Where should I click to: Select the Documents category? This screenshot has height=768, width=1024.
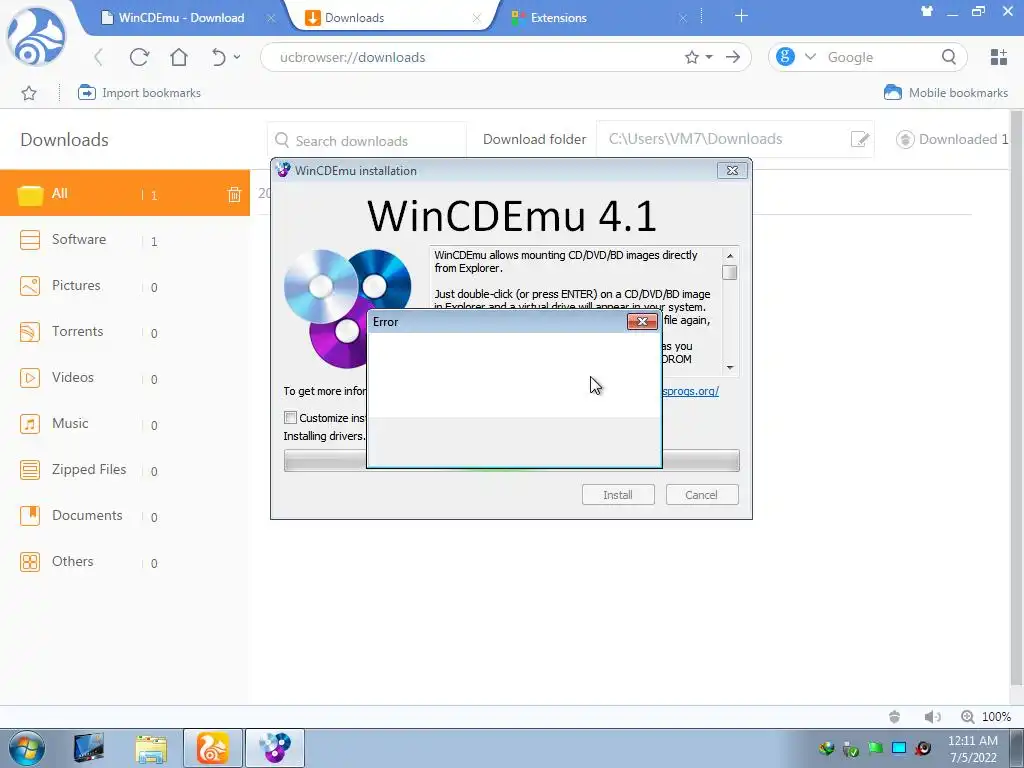(x=125, y=516)
